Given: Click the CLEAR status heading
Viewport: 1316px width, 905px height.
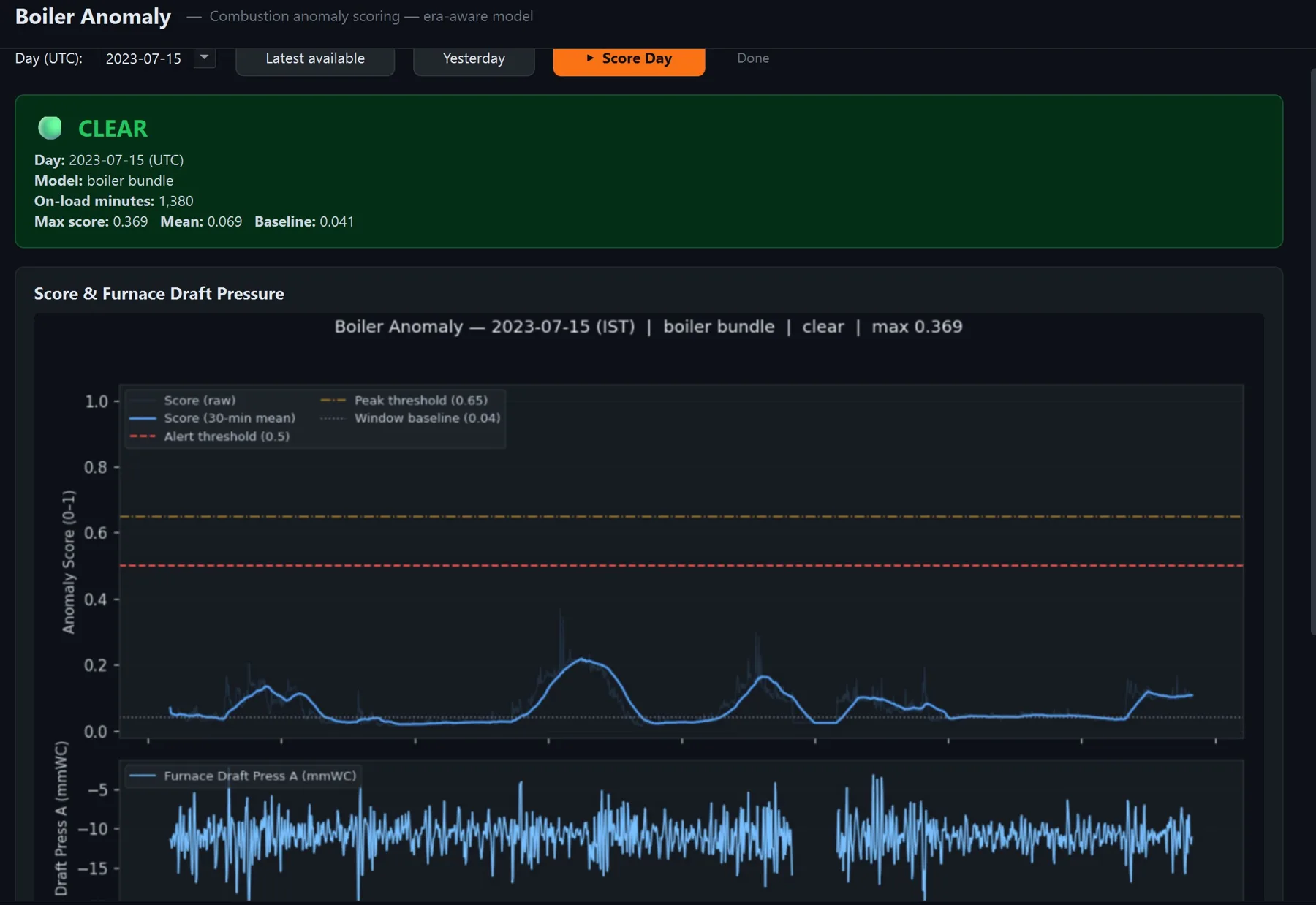Looking at the screenshot, I should tap(113, 129).
